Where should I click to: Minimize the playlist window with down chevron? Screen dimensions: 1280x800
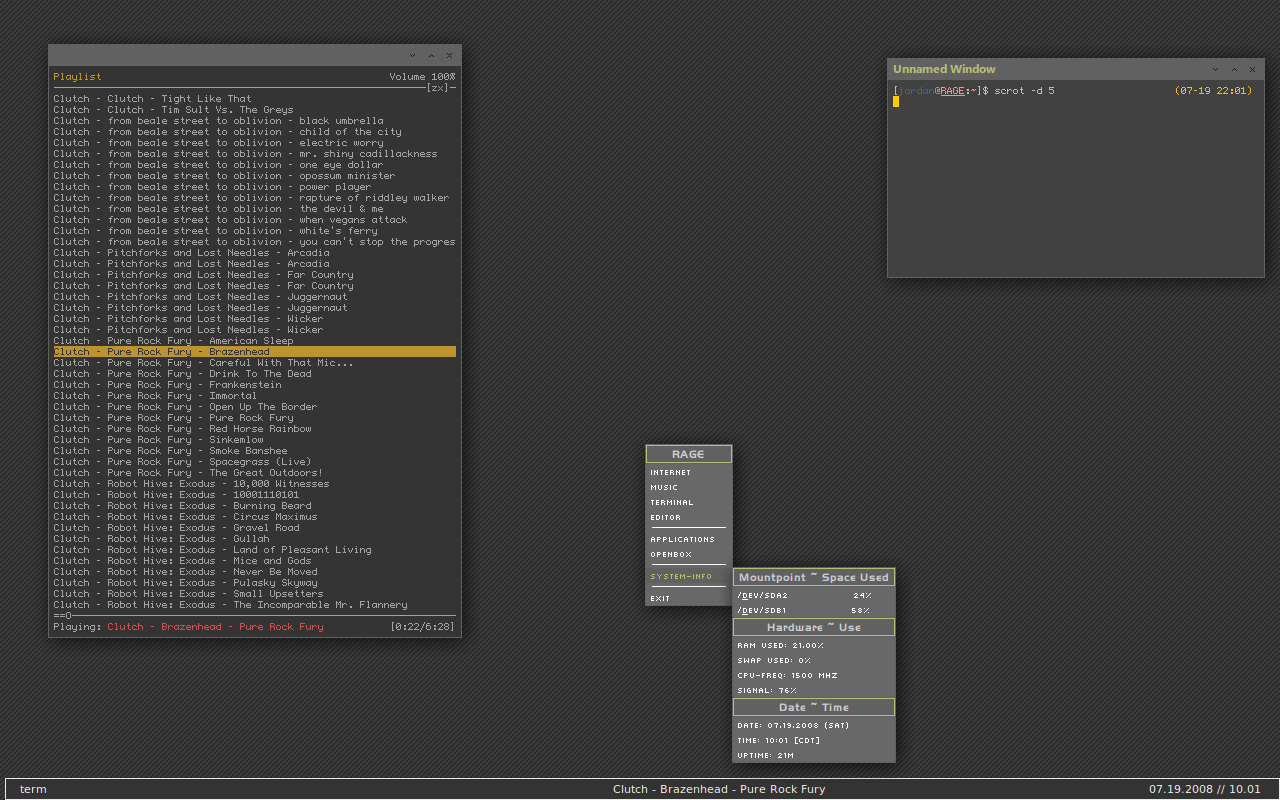[412, 56]
